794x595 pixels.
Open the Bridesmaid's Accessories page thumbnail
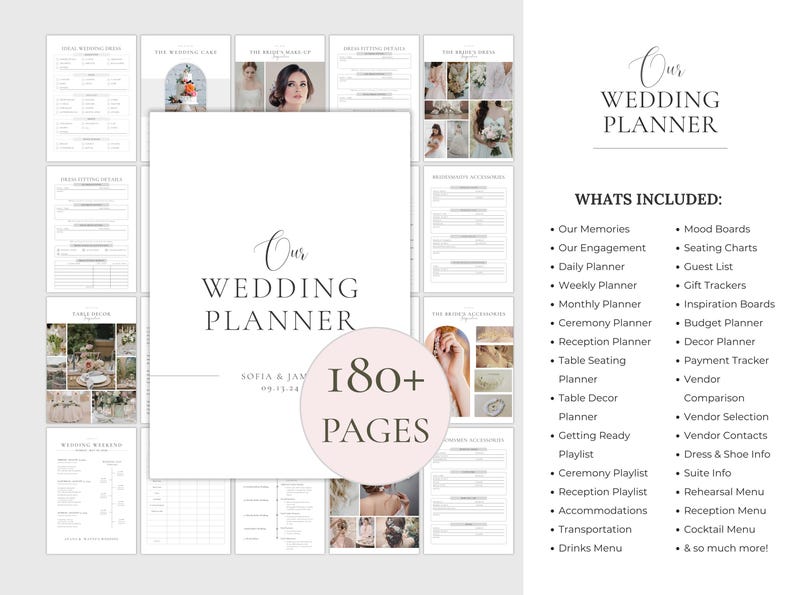468,229
